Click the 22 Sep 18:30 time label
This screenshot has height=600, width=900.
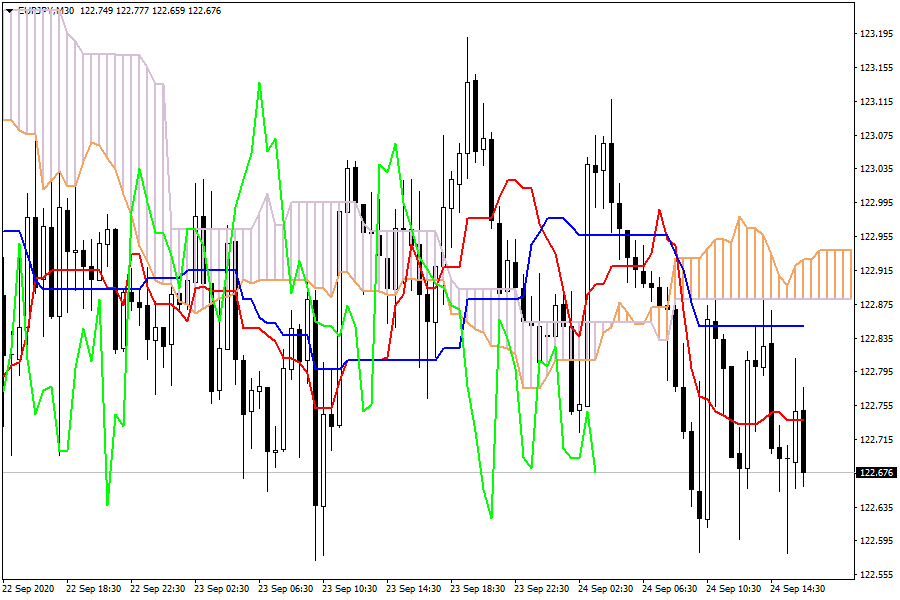pos(96,589)
